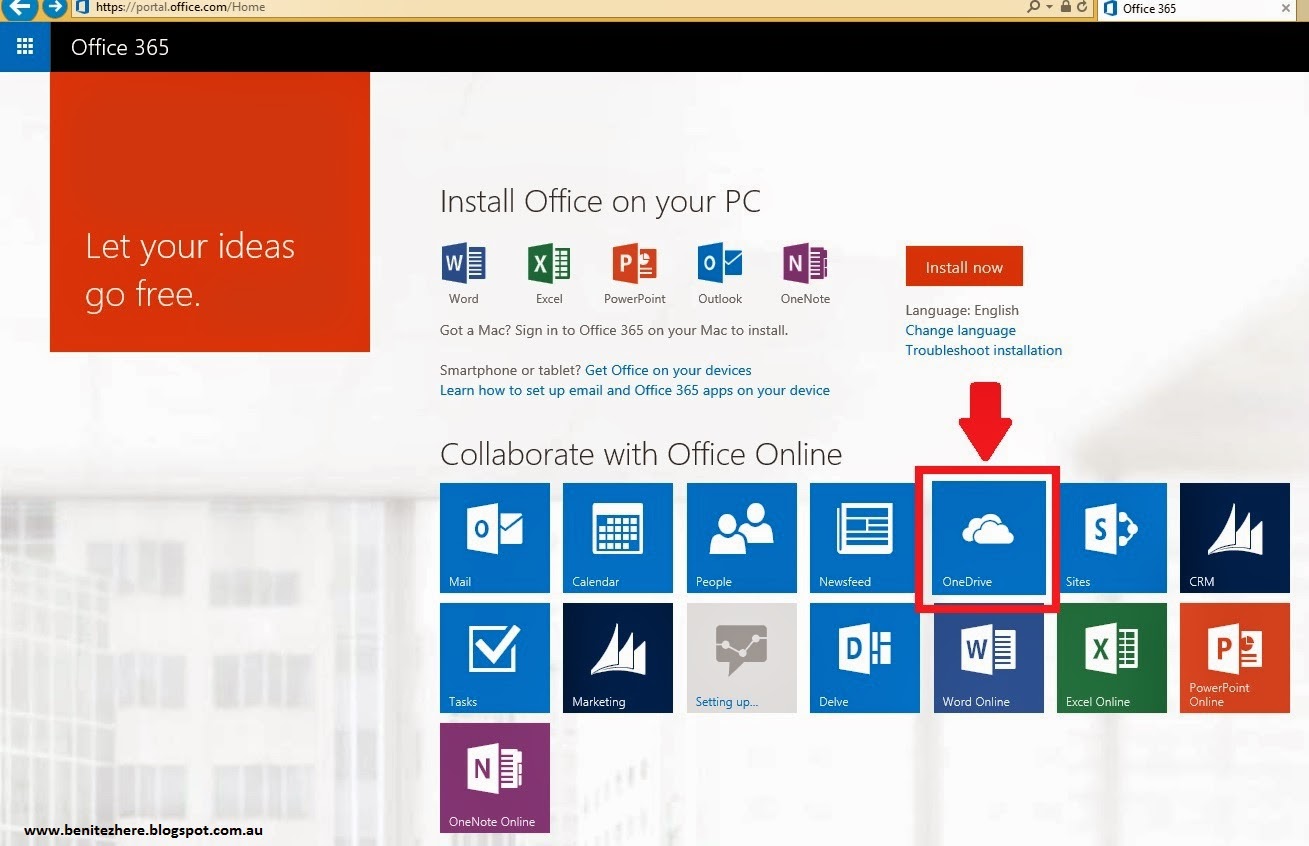Screen dimensions: 1309x846
Task: Click the address bar search magnifier icon
Action: tap(1033, 7)
